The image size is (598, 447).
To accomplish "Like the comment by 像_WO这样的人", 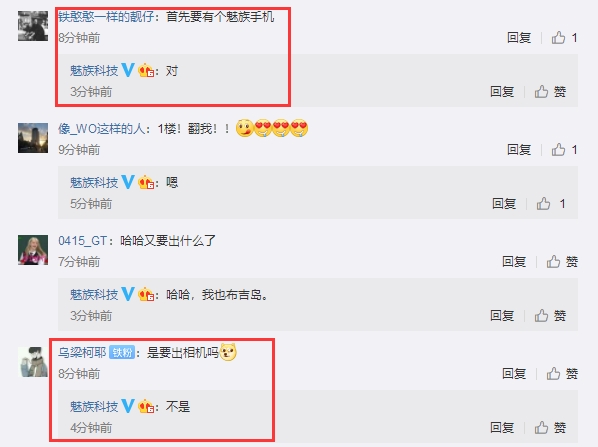I will point(564,150).
